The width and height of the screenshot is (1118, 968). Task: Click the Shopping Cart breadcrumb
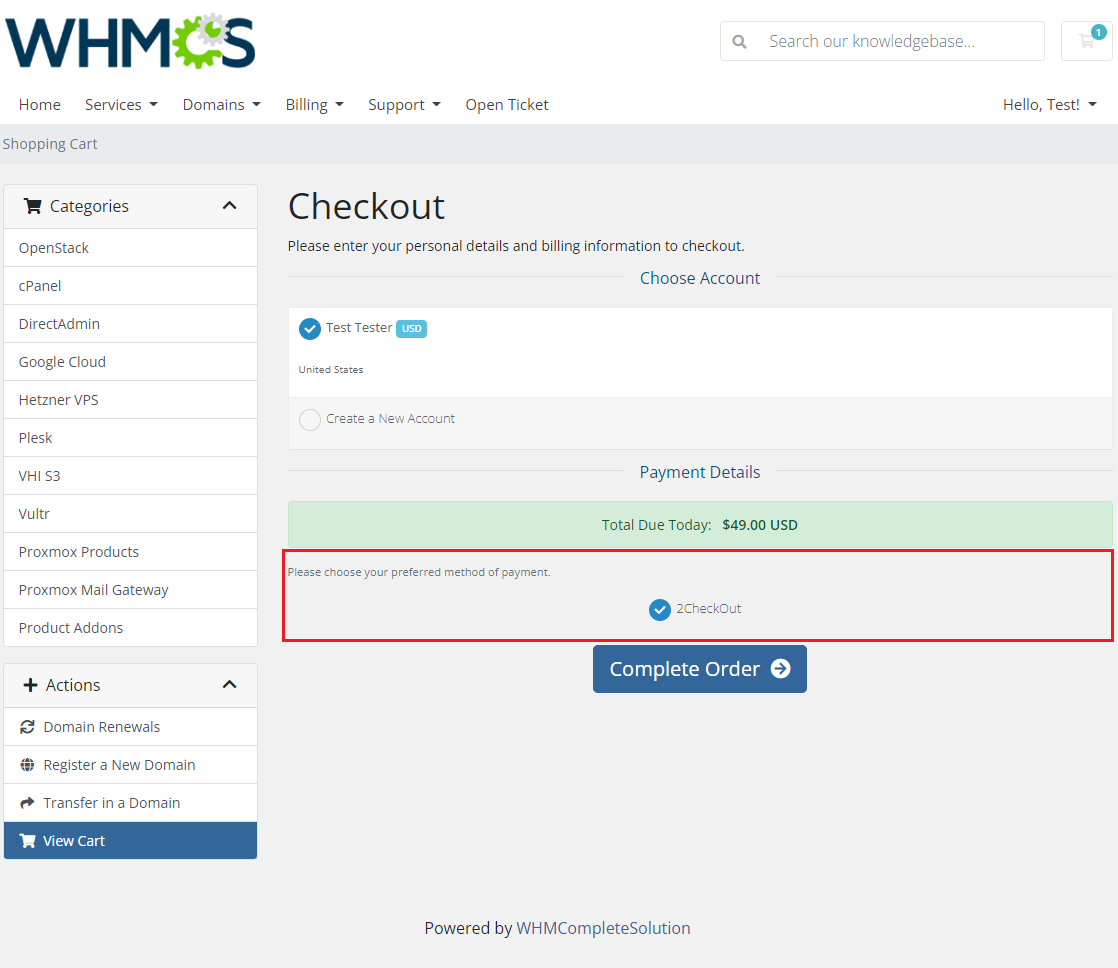(50, 144)
